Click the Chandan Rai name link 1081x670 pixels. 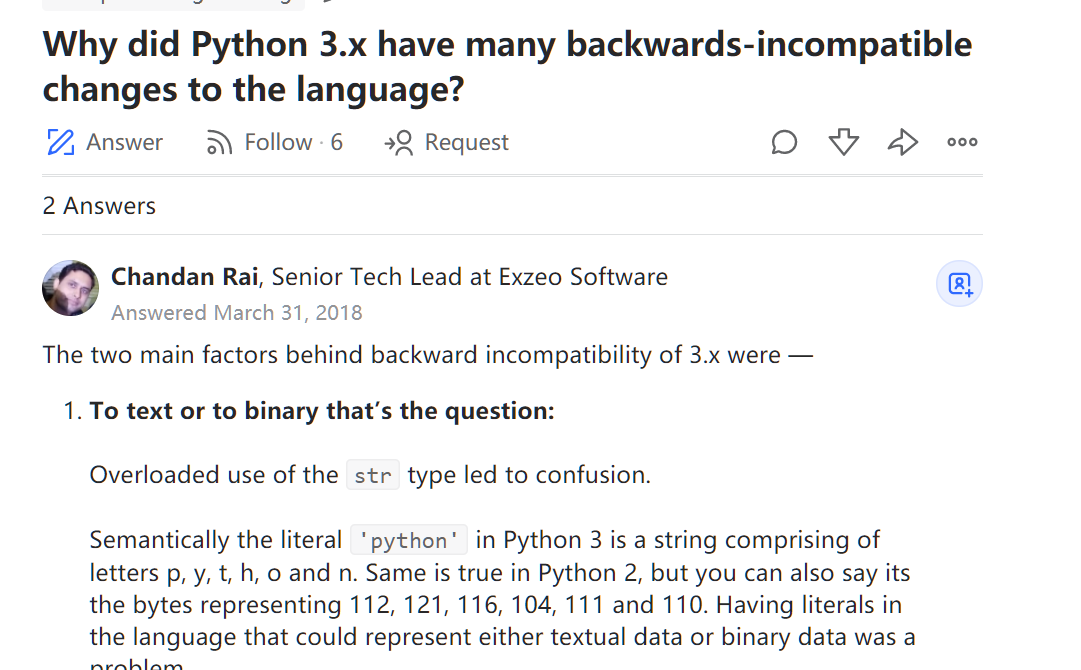(184, 276)
